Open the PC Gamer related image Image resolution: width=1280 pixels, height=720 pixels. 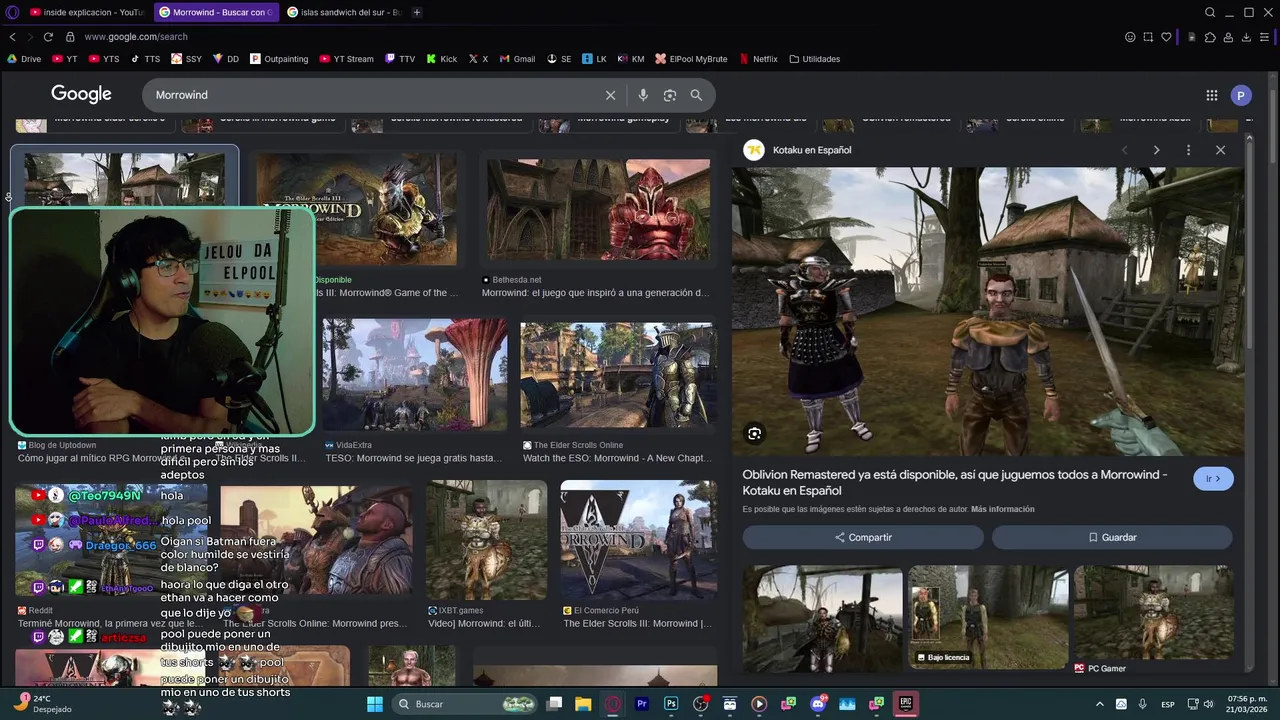[1153, 613]
